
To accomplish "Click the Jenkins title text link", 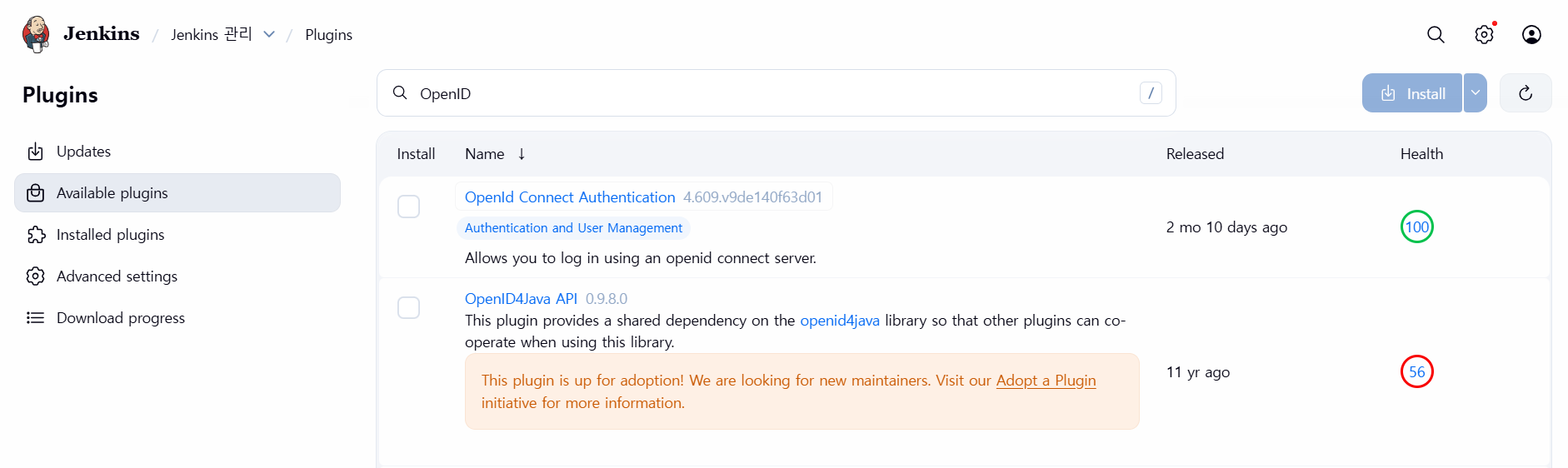I will [102, 34].
